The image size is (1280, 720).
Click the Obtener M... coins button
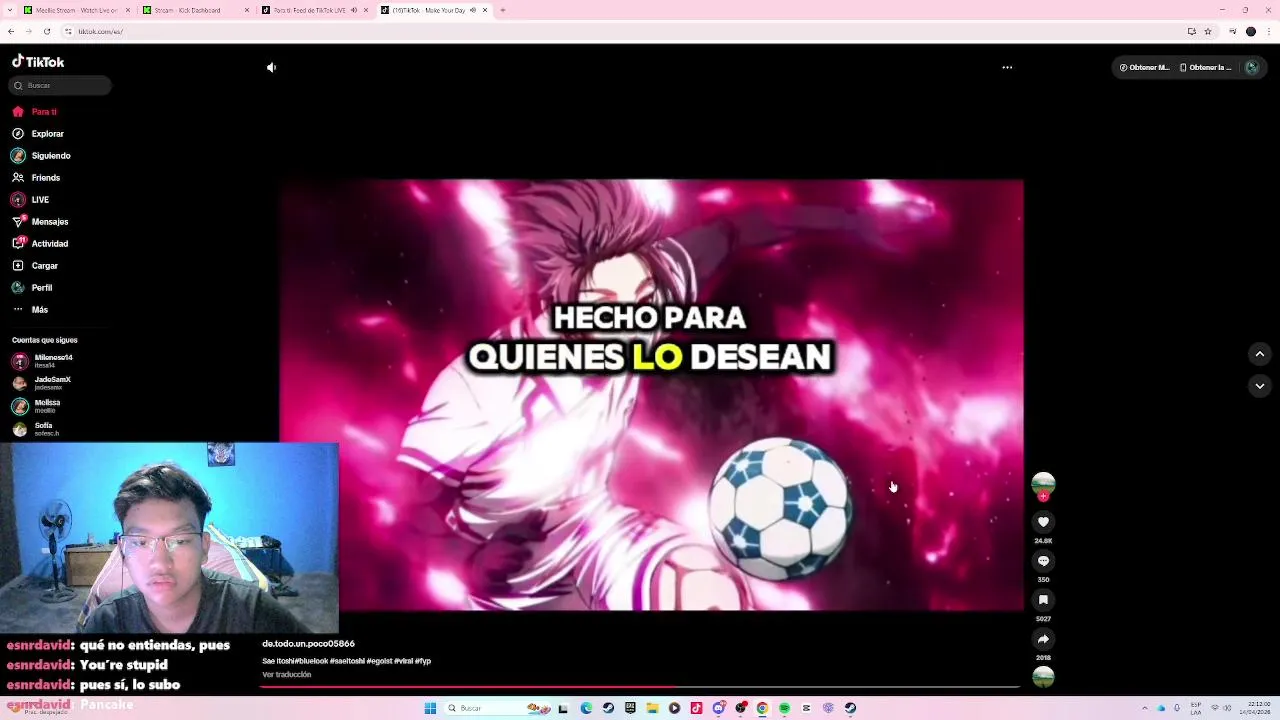[x=1144, y=68]
